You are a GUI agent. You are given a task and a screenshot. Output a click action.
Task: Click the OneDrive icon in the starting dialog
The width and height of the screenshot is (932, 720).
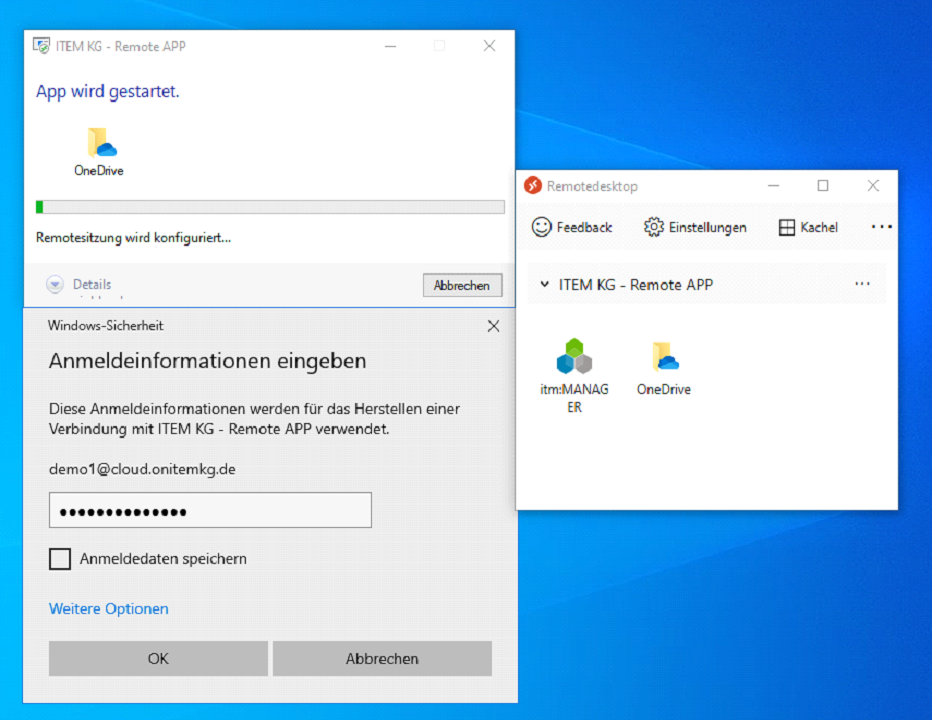coord(101,143)
